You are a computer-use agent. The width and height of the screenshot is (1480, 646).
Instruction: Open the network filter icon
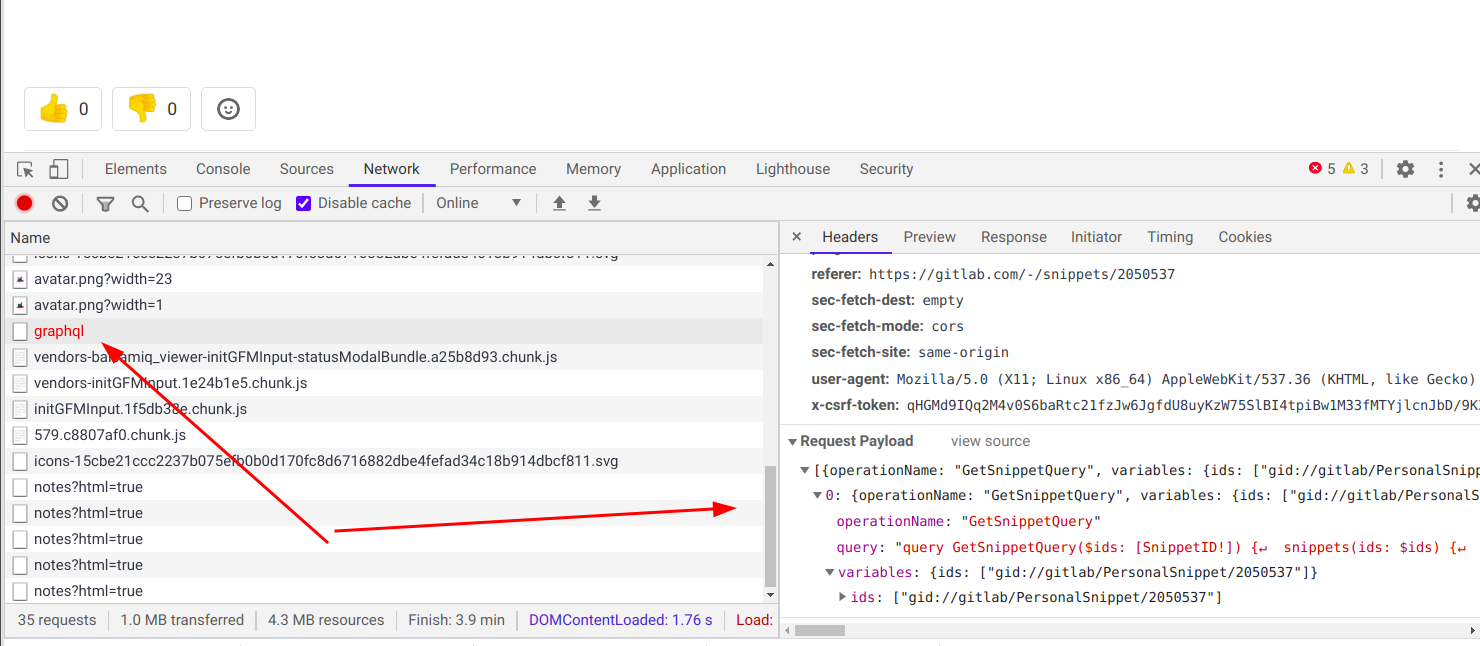(105, 203)
